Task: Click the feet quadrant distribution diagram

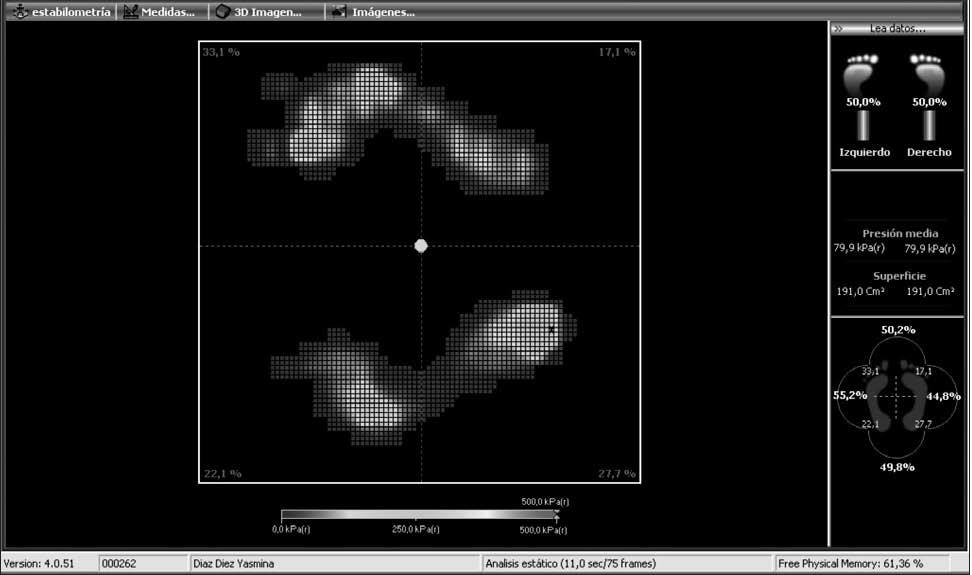Action: coord(896,397)
